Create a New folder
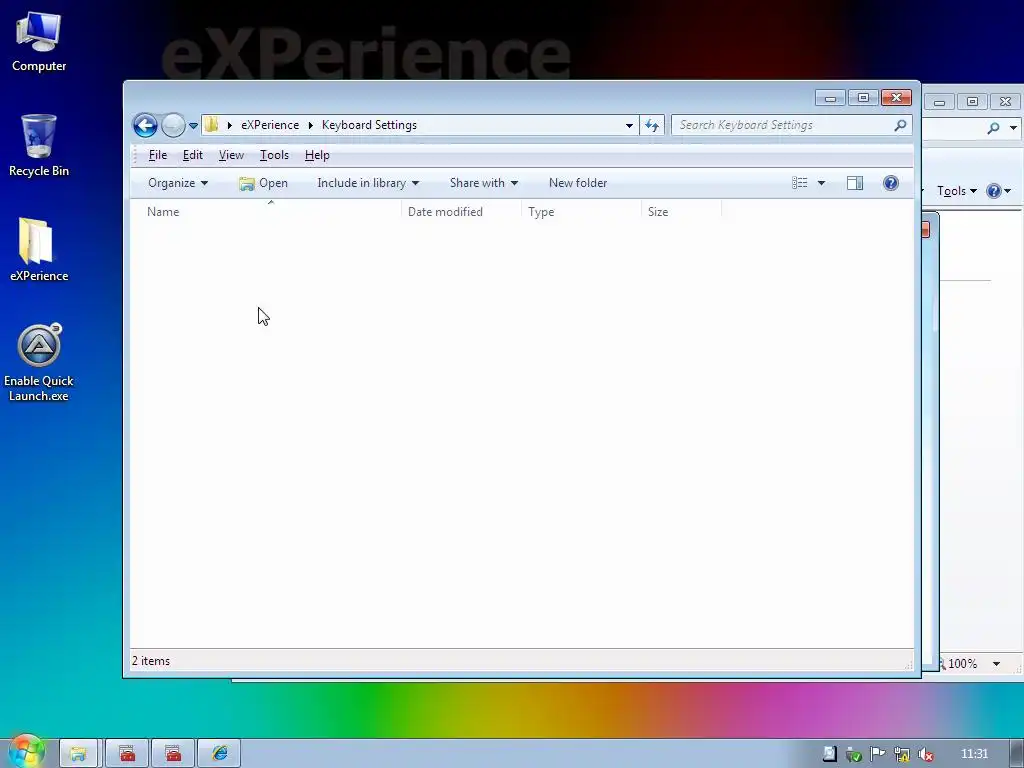The image size is (1024, 768). (x=578, y=183)
